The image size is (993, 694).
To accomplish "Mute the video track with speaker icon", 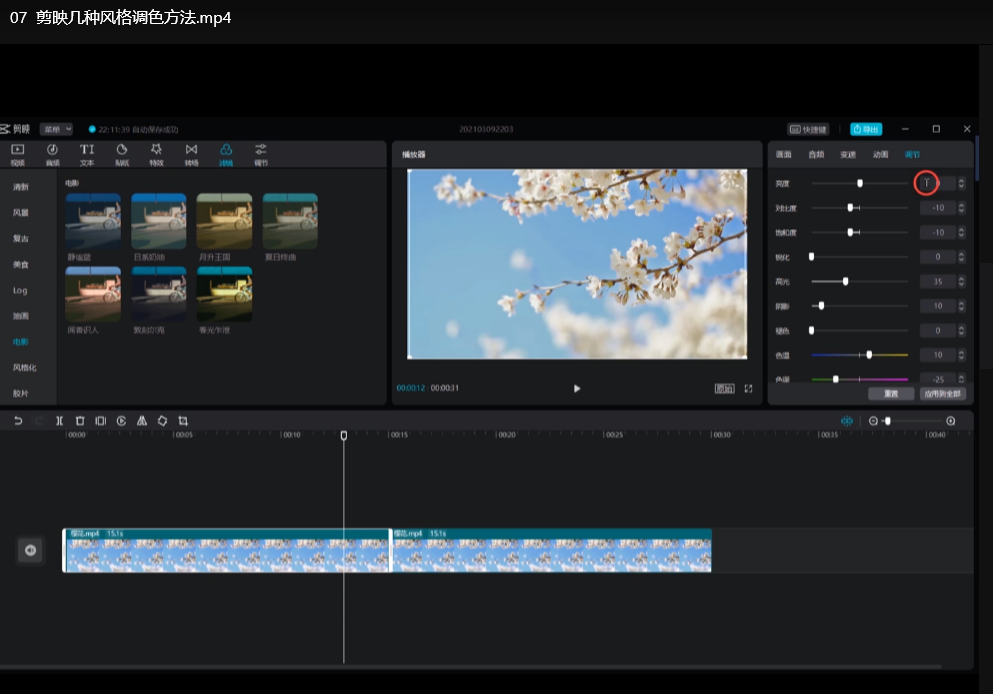I will (30, 550).
